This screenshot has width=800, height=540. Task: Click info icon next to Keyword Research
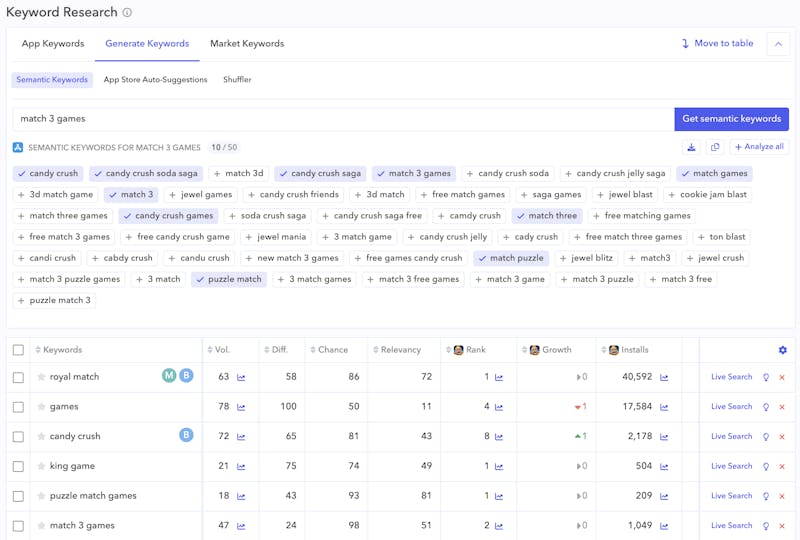[x=127, y=13]
